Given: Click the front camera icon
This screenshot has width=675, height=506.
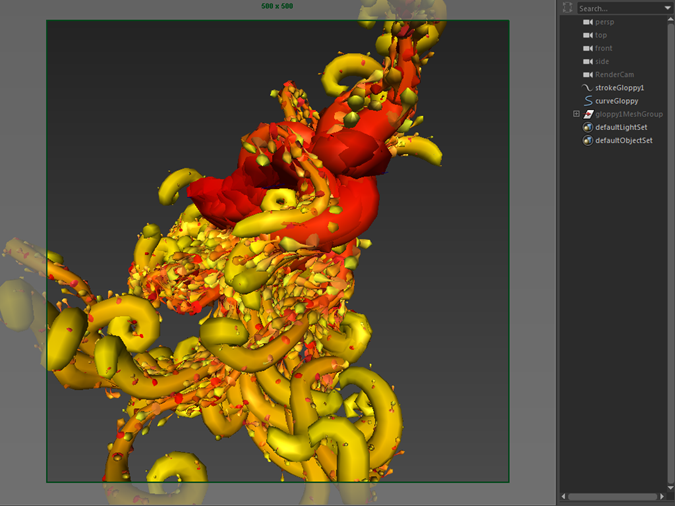Looking at the screenshot, I should (588, 48).
